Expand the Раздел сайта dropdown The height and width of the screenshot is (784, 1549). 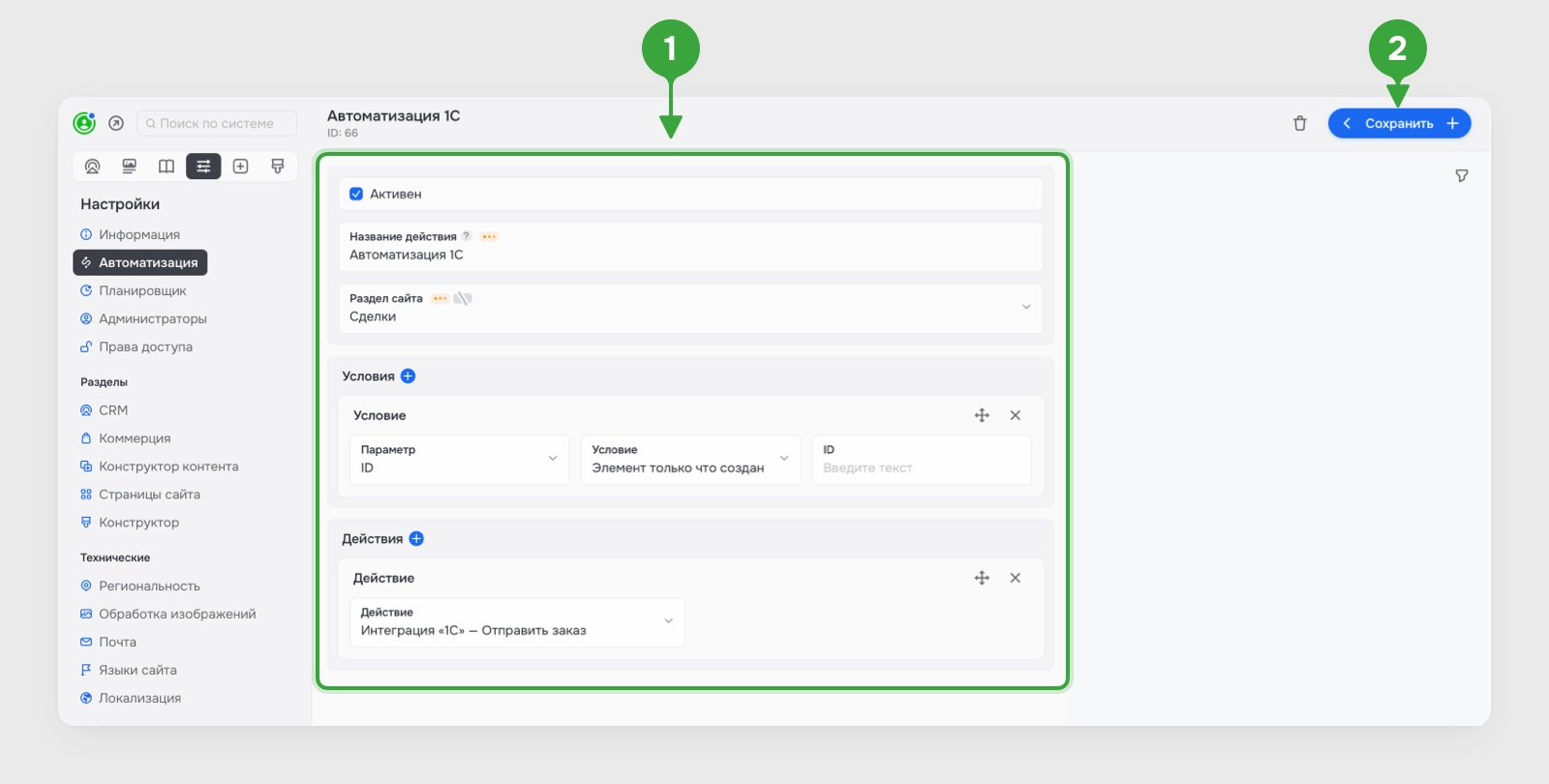click(690, 308)
